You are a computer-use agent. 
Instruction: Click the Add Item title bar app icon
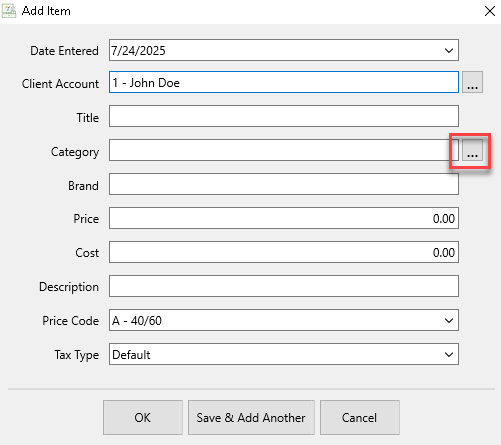point(9,11)
